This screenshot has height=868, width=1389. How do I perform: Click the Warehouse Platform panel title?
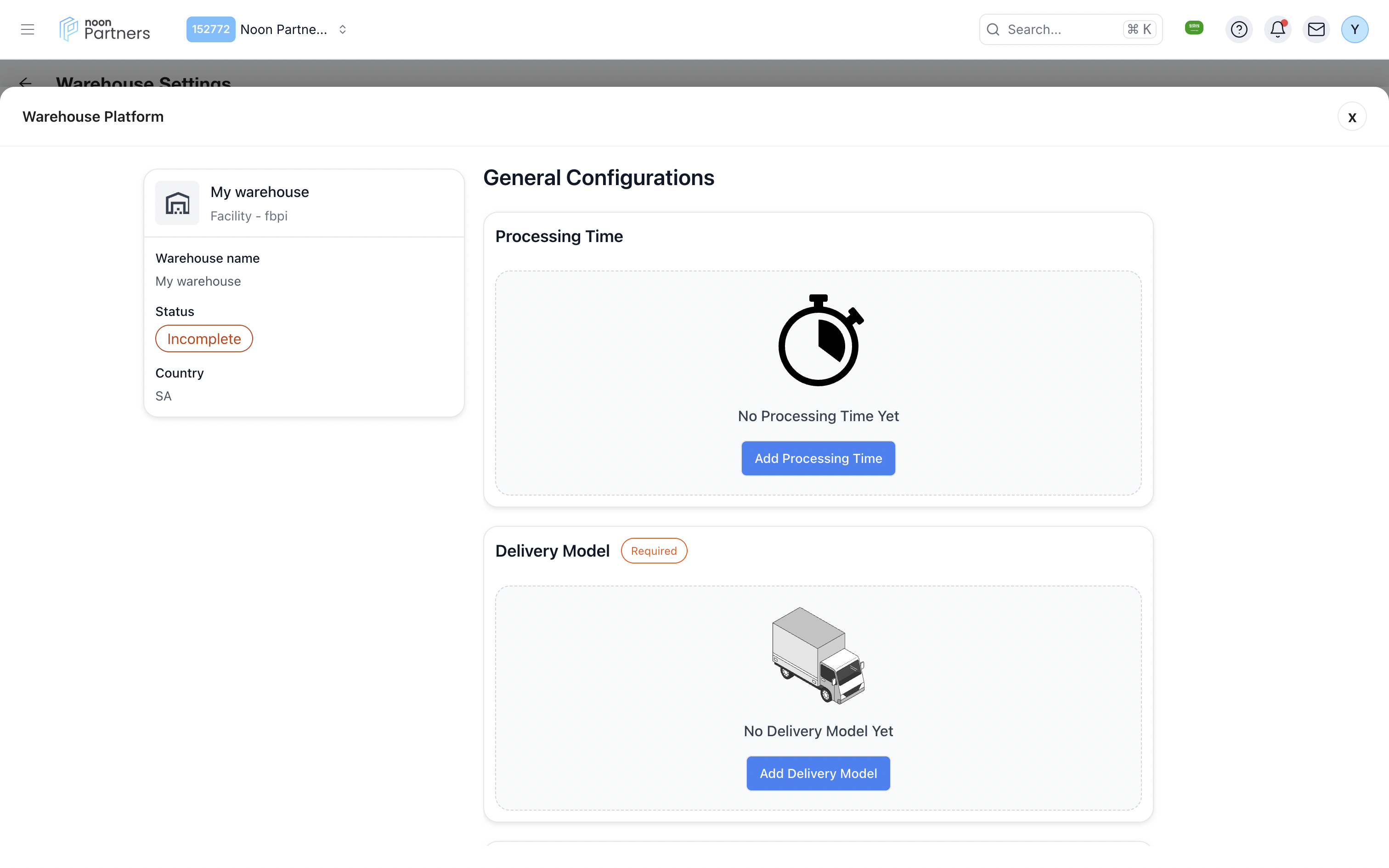(93, 117)
